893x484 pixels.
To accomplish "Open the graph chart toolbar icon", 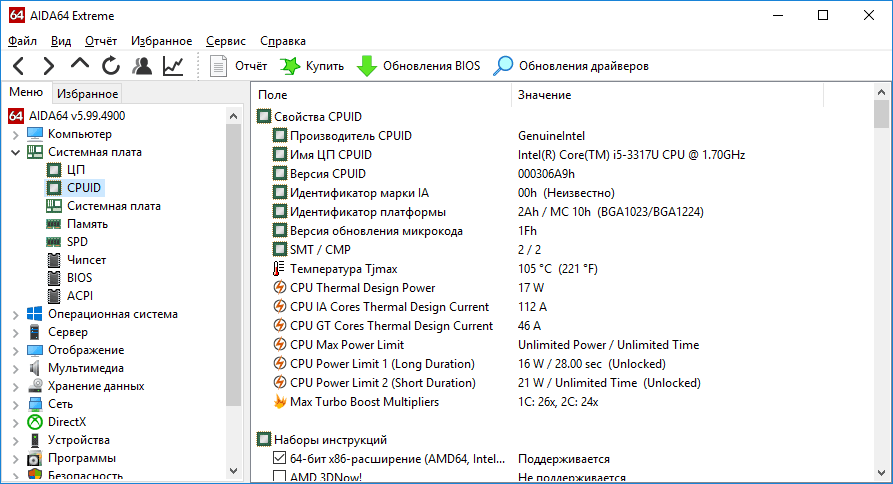I will tap(173, 66).
